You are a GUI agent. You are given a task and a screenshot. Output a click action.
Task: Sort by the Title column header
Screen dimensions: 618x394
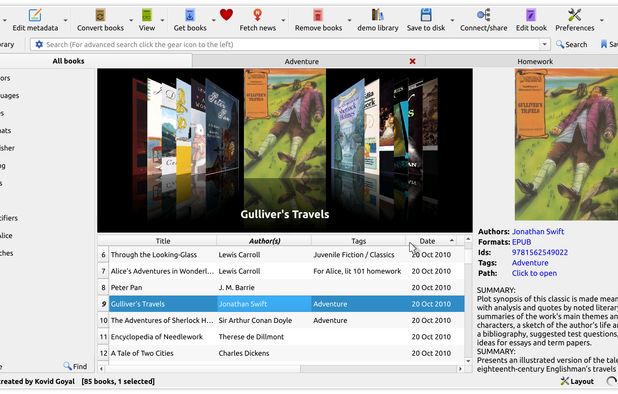[163, 241]
